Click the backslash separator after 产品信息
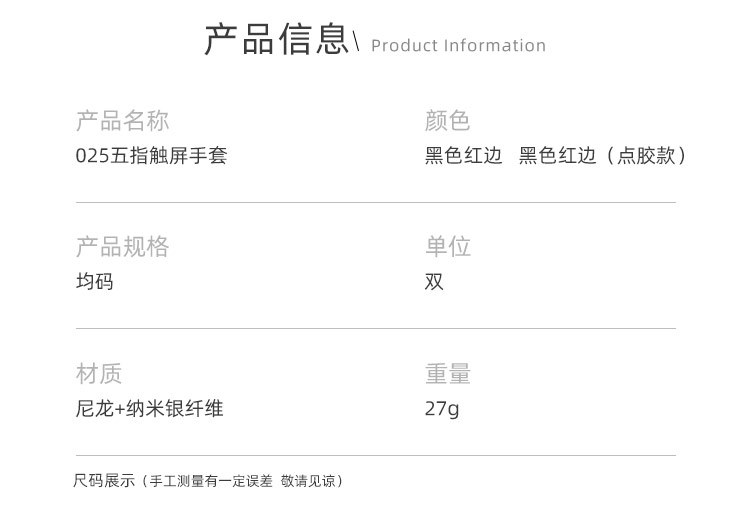 tap(356, 43)
